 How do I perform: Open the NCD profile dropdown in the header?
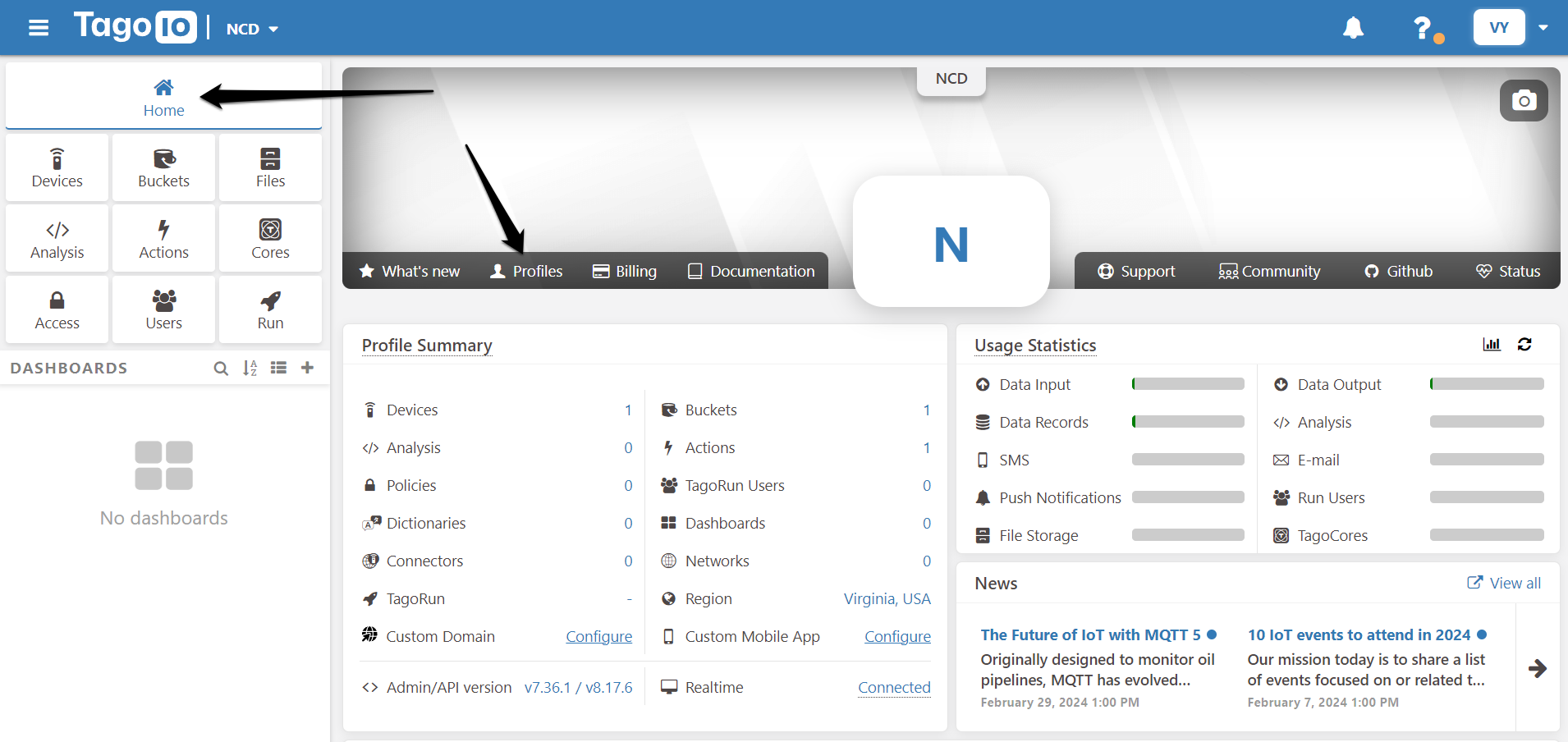251,28
